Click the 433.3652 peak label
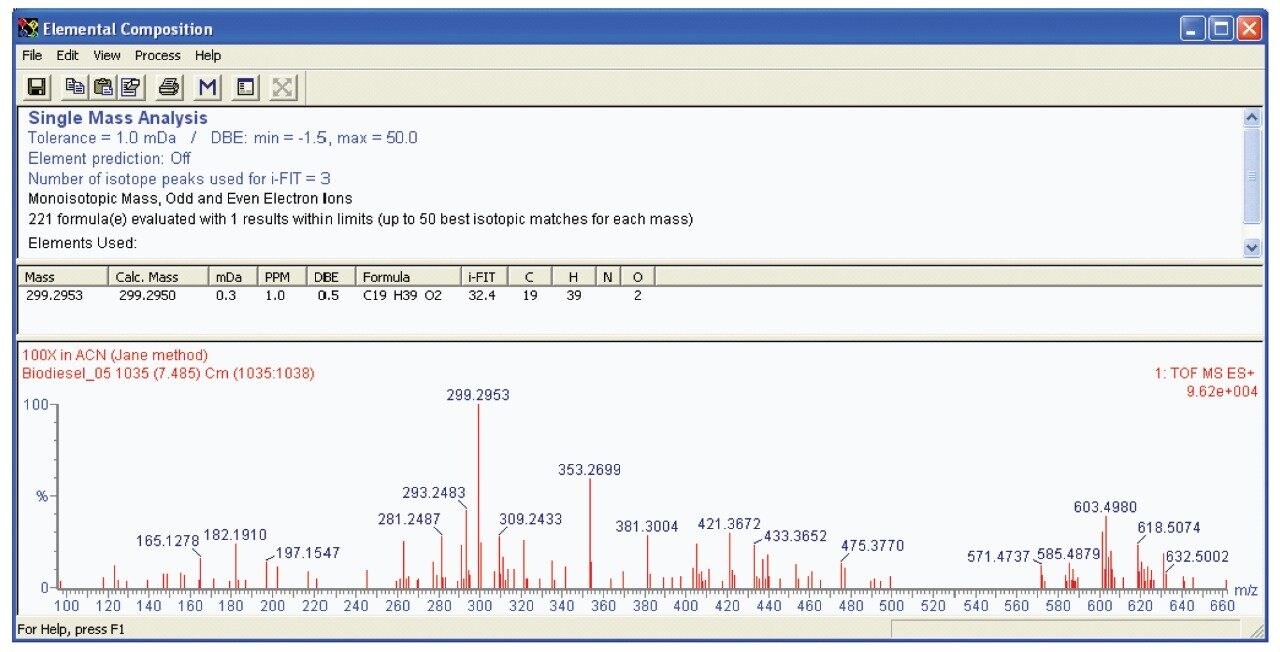This screenshot has width=1280, height=652. pos(796,536)
